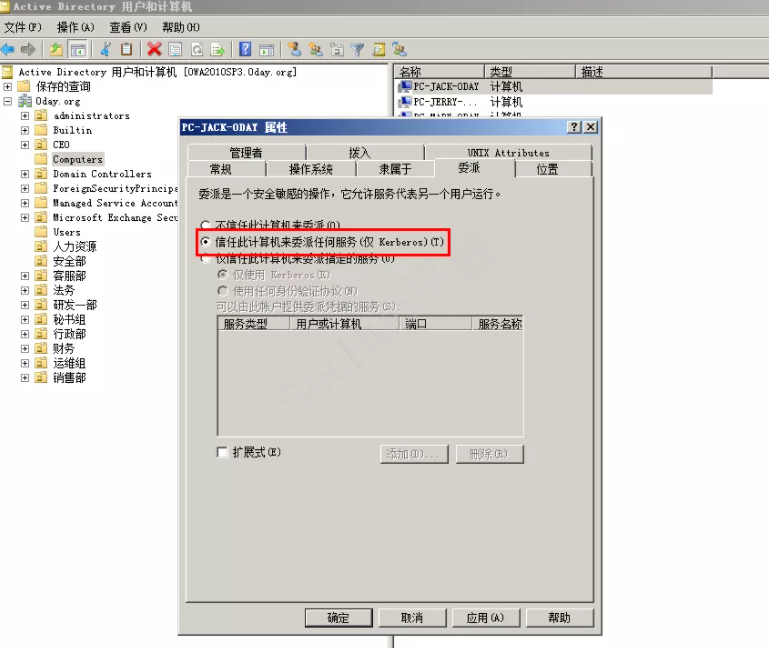Click the Export List toolbar icon

click(x=217, y=50)
